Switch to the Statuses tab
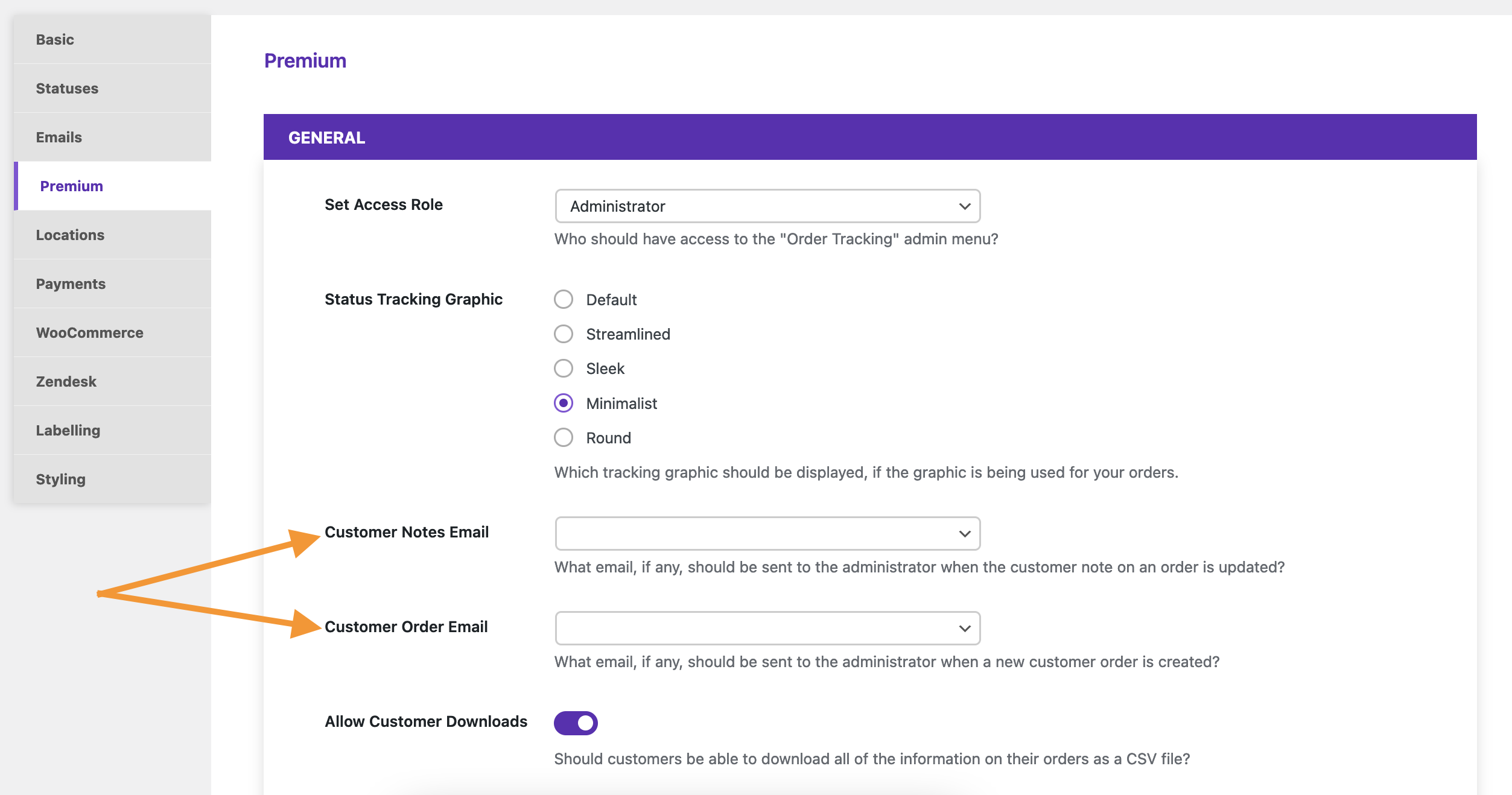 [x=112, y=88]
